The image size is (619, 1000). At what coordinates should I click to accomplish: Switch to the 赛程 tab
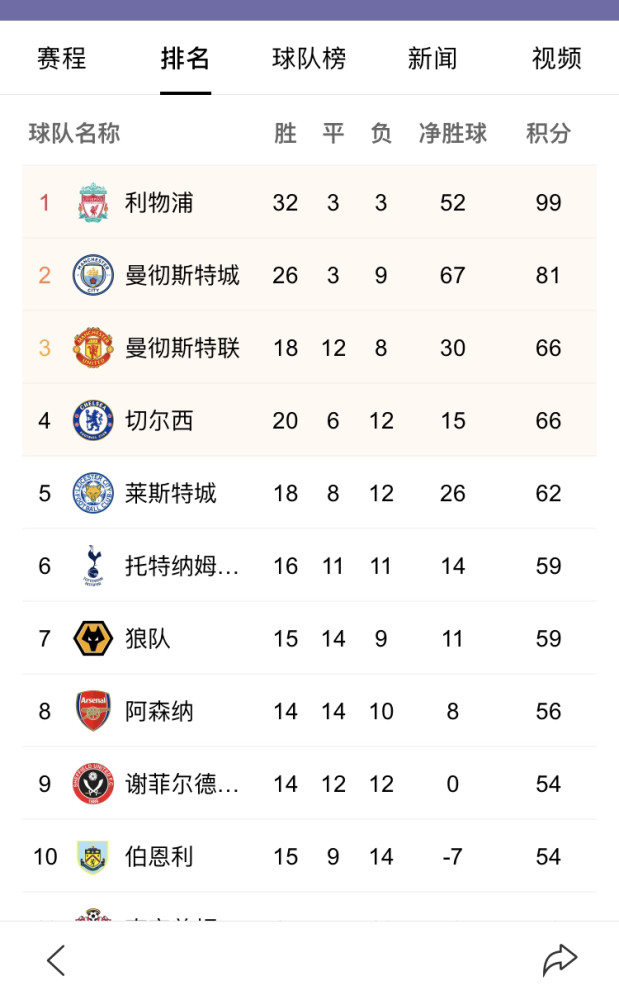(x=62, y=59)
